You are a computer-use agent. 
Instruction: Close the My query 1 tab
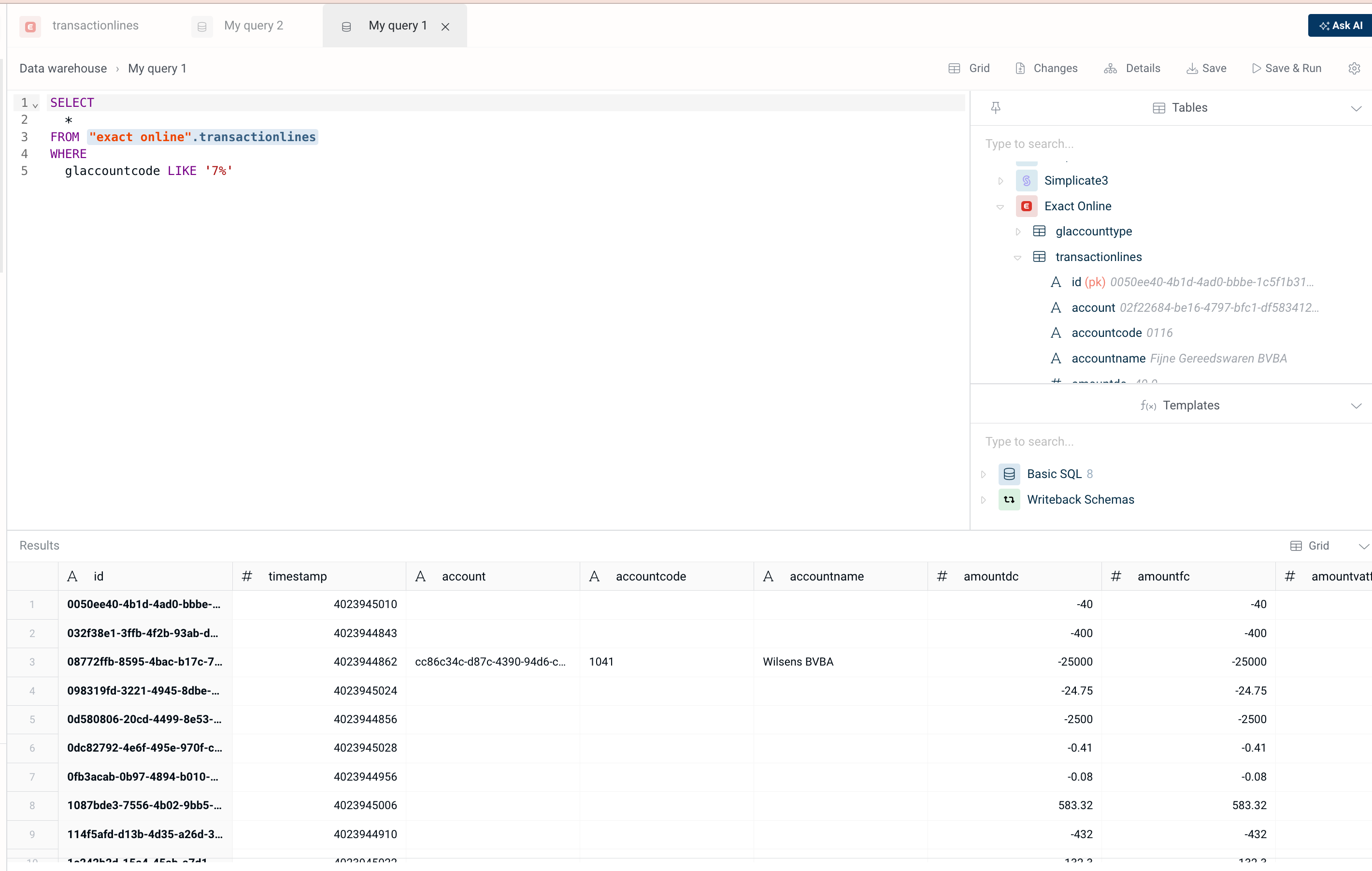coord(445,27)
